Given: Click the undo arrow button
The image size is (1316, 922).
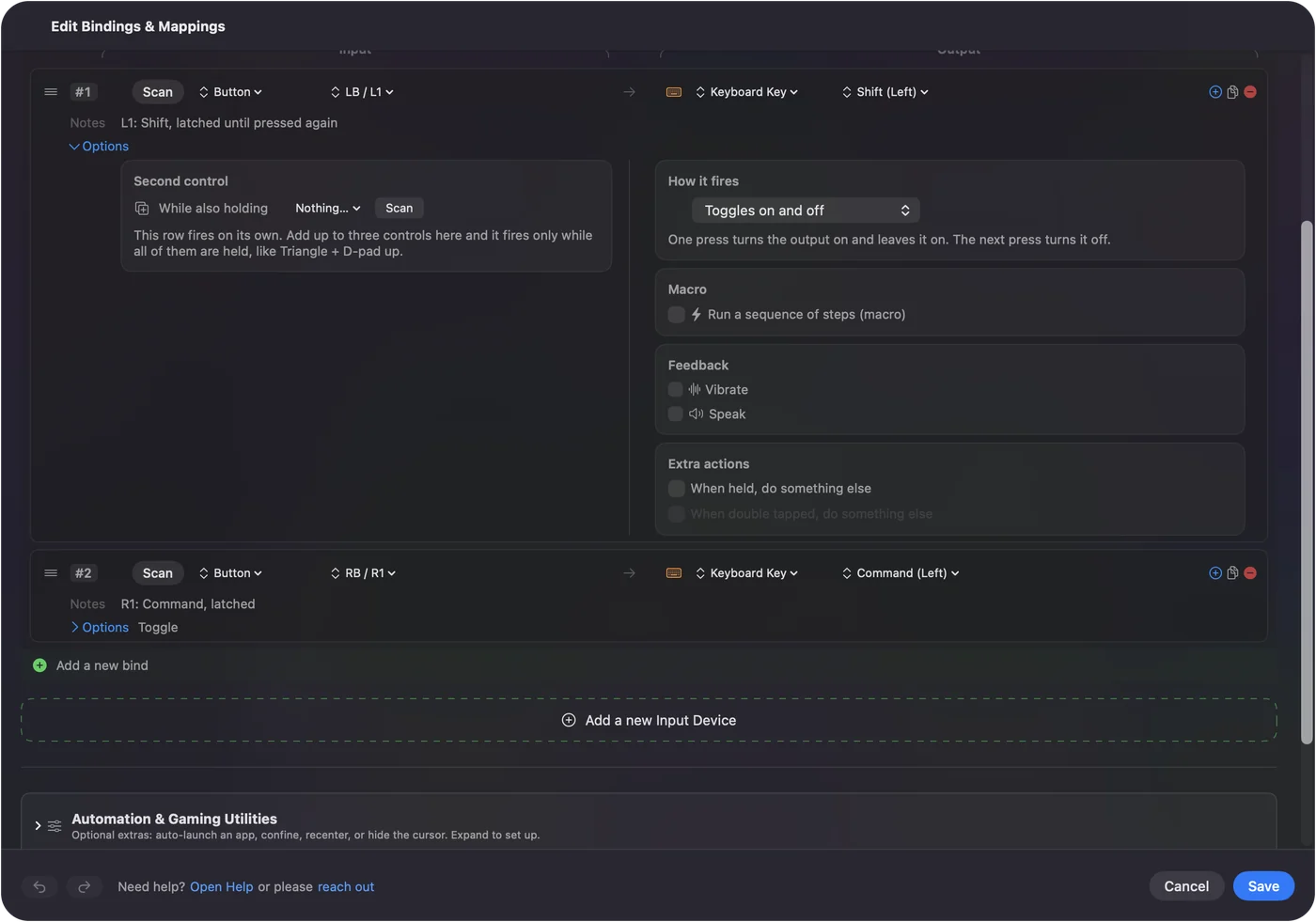Looking at the screenshot, I should [39, 886].
